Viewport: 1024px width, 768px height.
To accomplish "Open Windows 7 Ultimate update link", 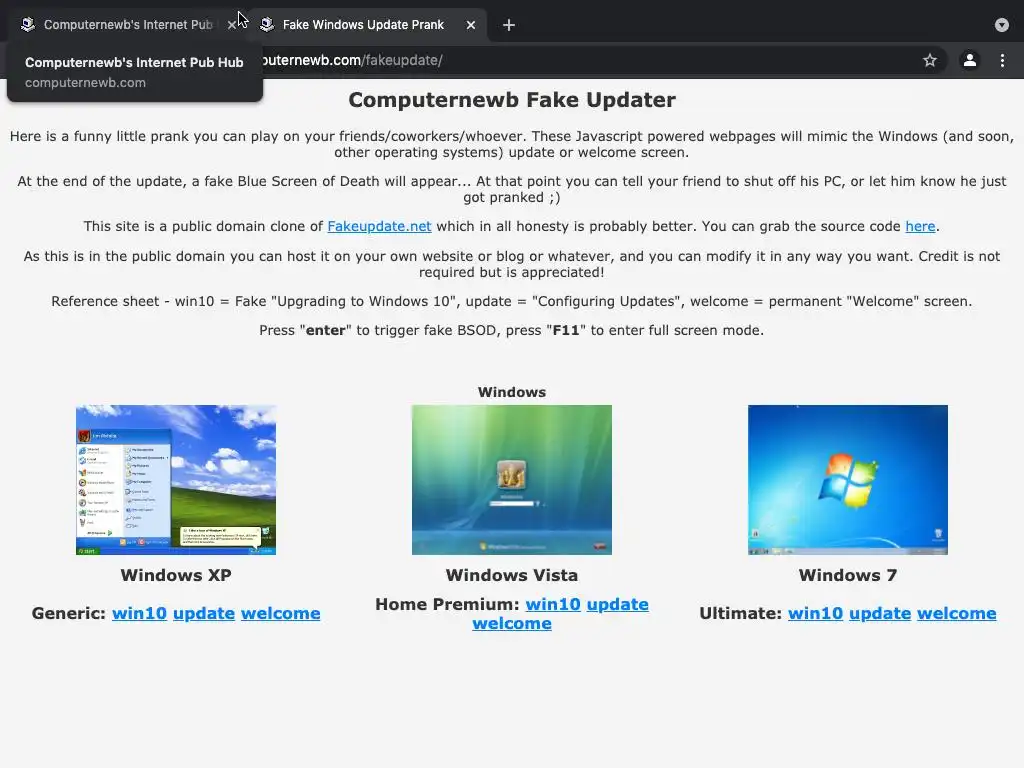I will pos(880,613).
